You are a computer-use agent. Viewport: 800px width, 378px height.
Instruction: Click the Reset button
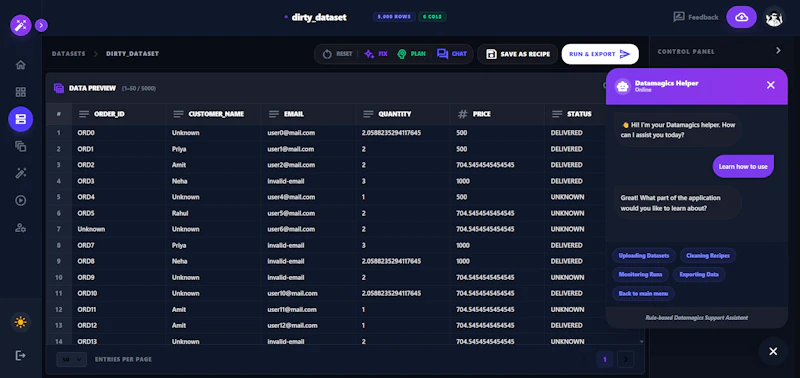point(337,54)
